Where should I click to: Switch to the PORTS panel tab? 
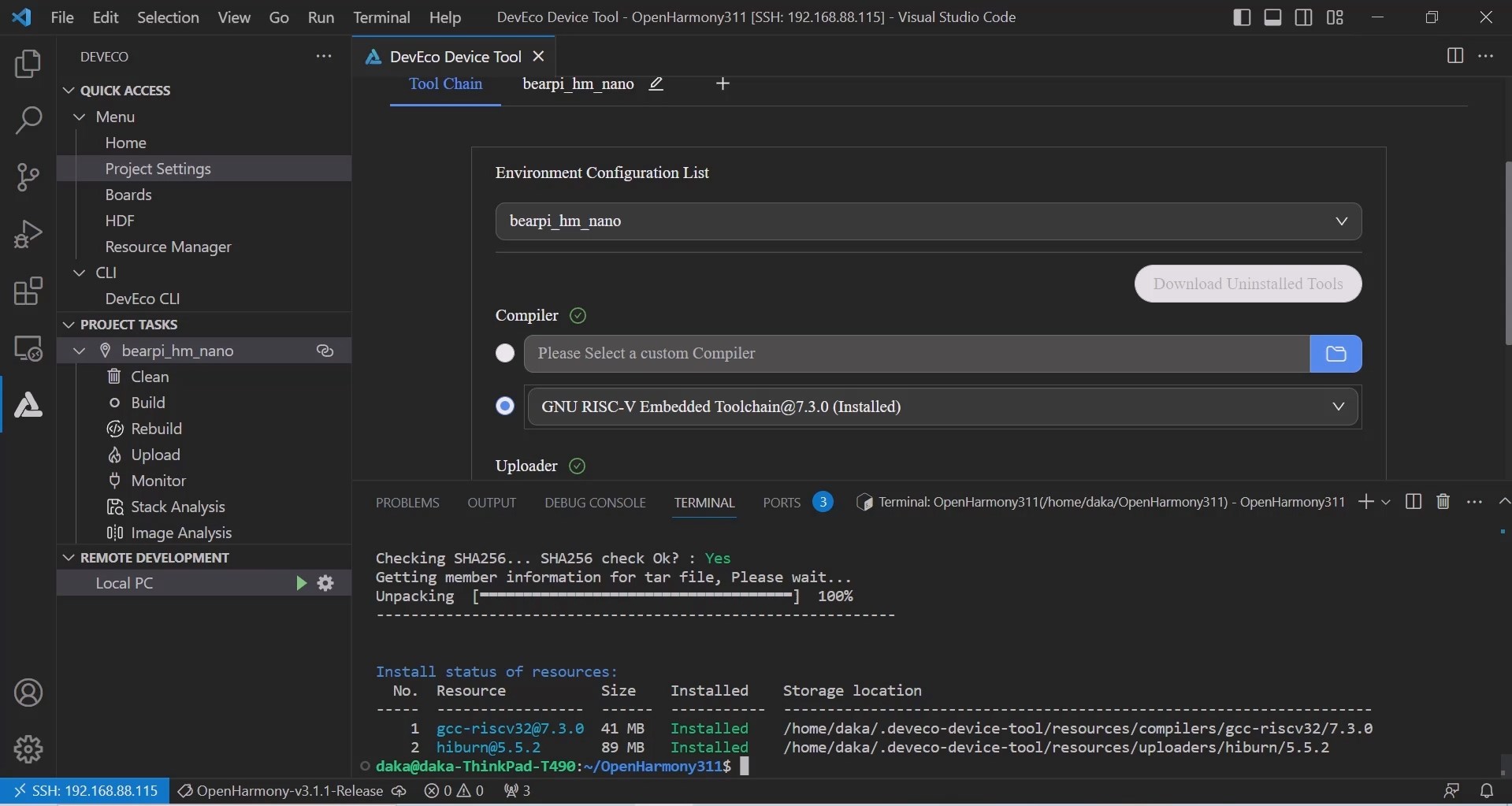point(781,503)
